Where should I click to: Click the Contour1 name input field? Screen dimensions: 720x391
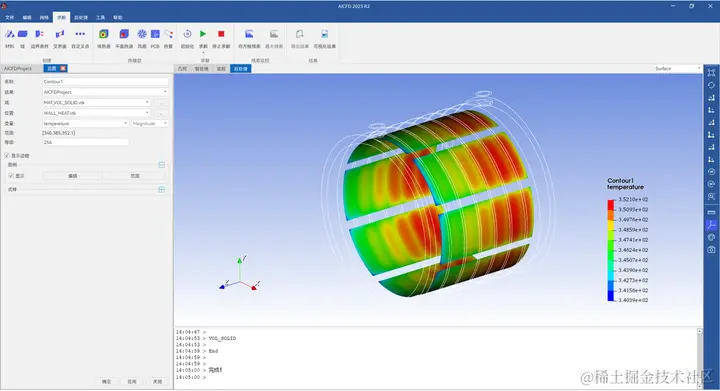tap(105, 81)
